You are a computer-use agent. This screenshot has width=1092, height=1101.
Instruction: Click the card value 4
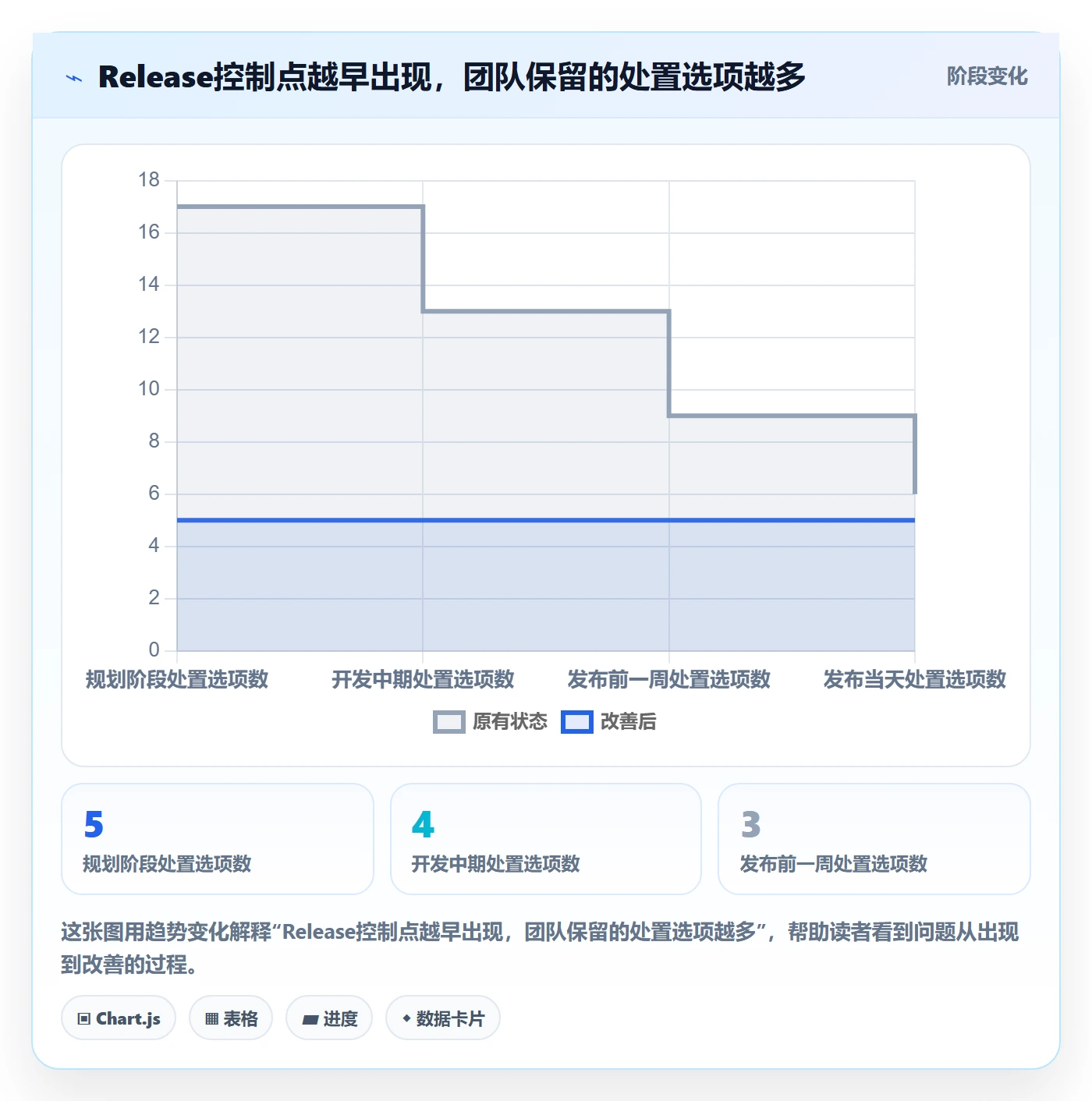pyautogui.click(x=423, y=824)
